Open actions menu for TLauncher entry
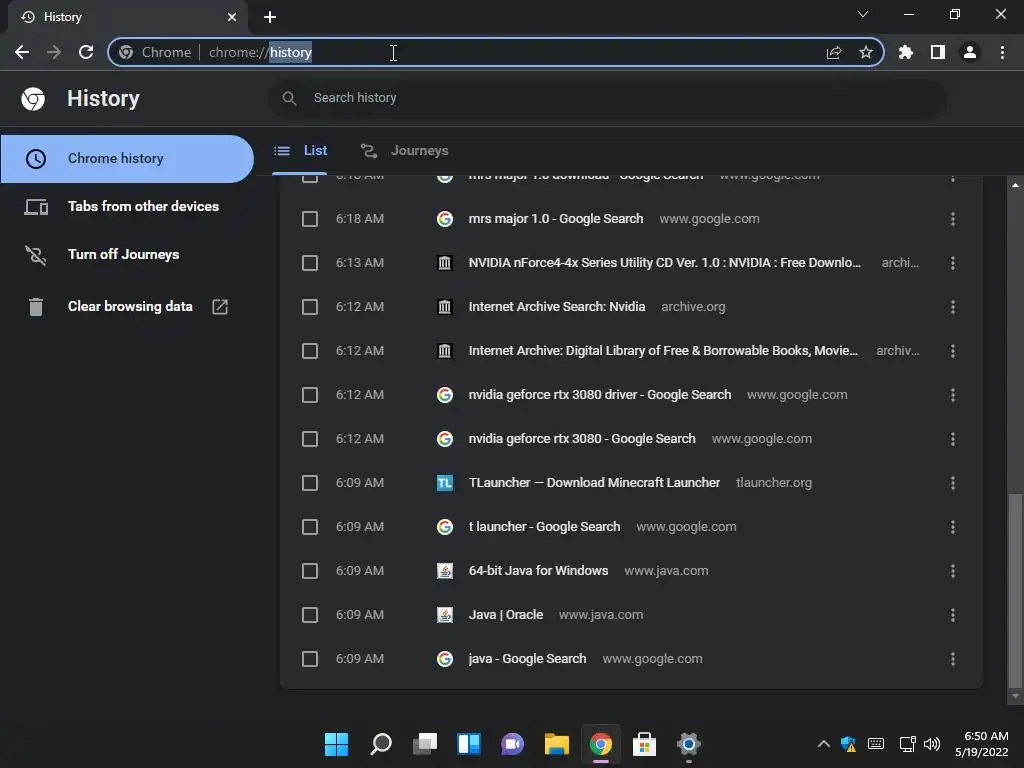Viewport: 1024px width, 768px height. tap(952, 483)
